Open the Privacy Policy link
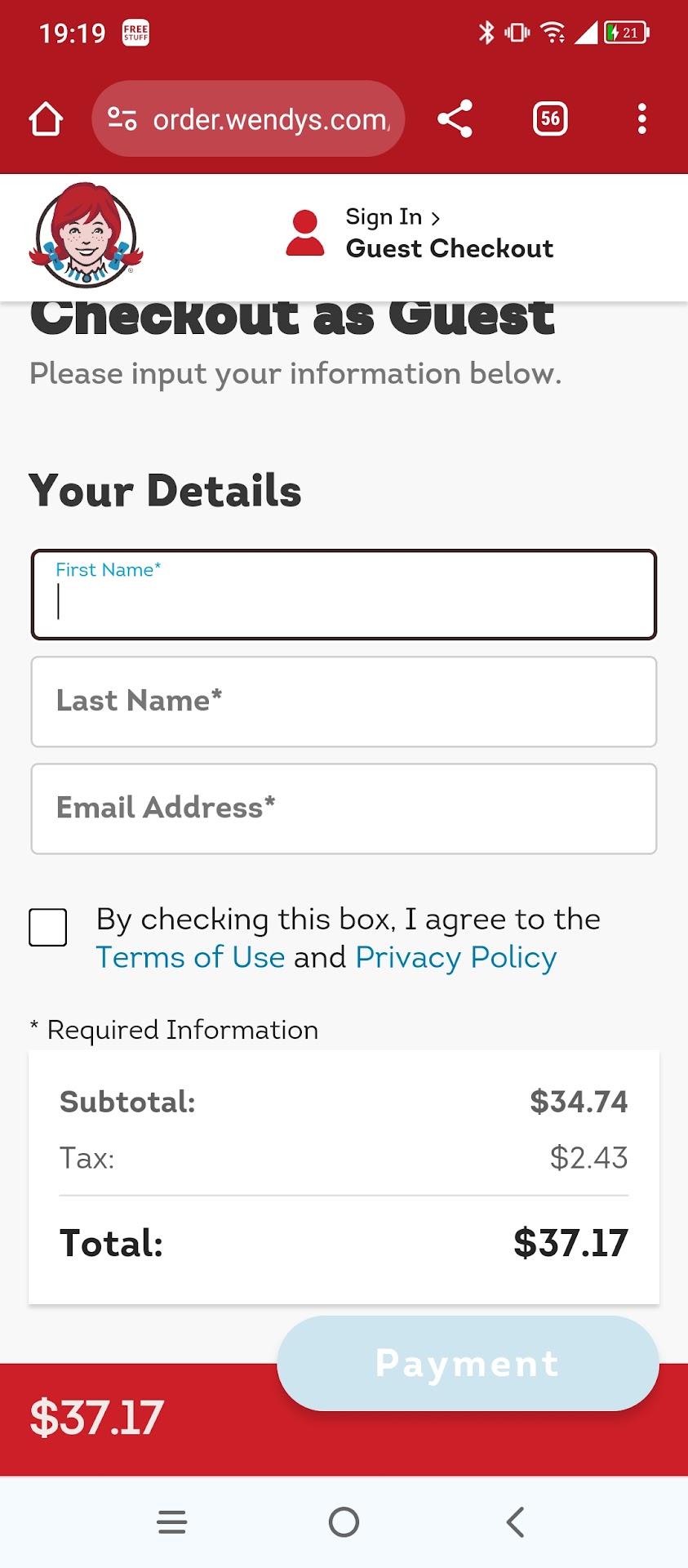This screenshot has height=1568, width=688. 455,957
